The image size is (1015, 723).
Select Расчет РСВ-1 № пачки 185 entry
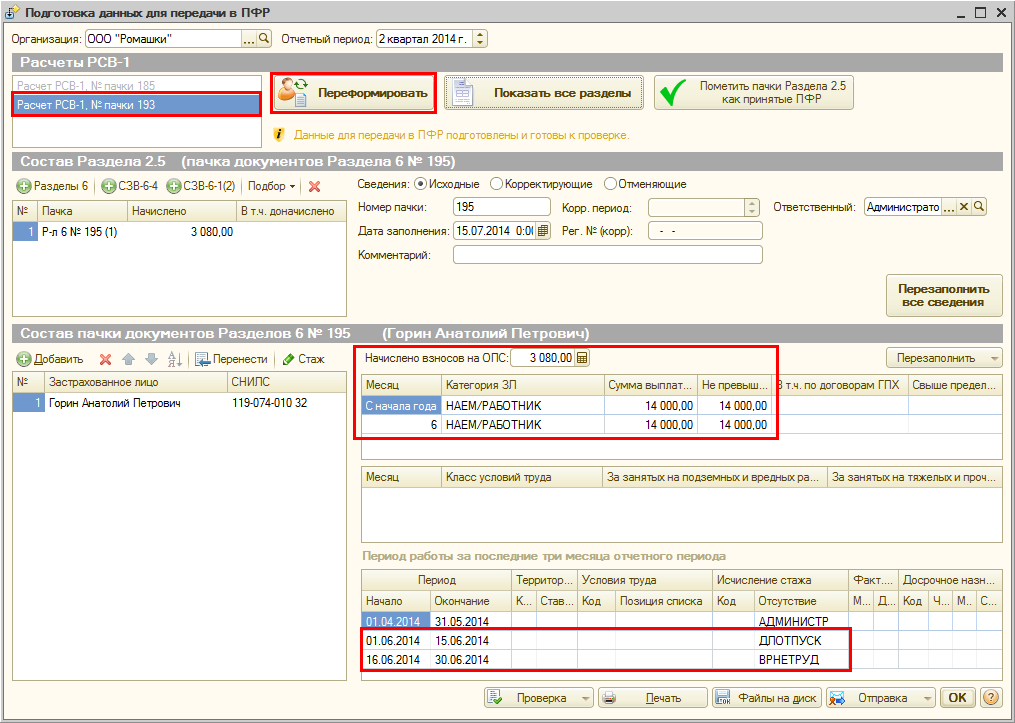click(86, 87)
